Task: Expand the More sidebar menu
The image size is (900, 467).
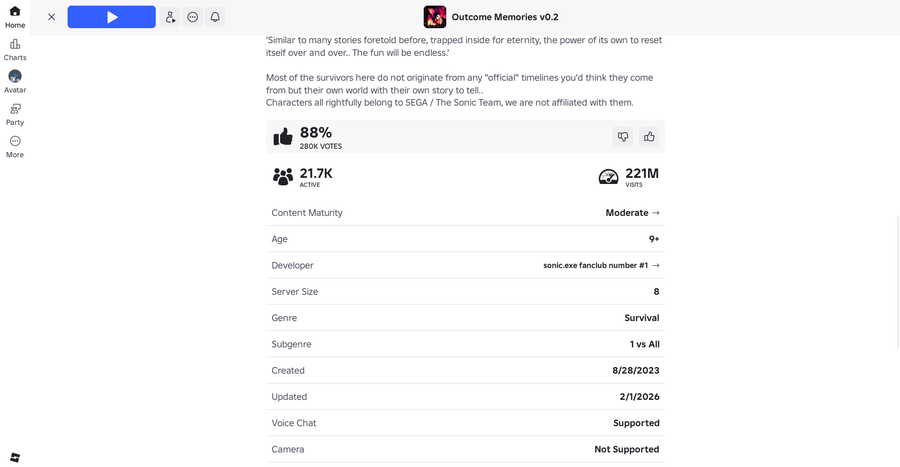Action: [15, 146]
